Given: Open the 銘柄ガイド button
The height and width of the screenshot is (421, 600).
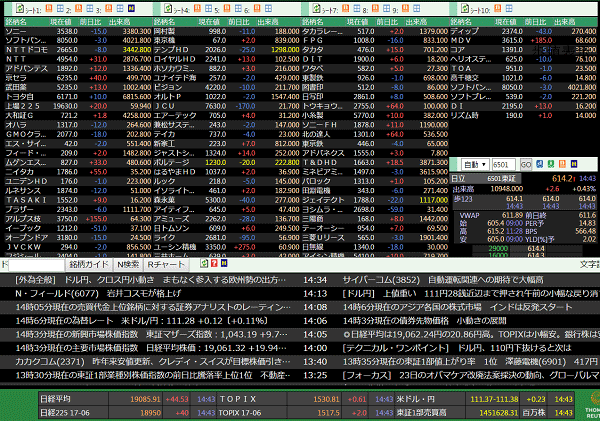Looking at the screenshot, I should click(89, 264).
